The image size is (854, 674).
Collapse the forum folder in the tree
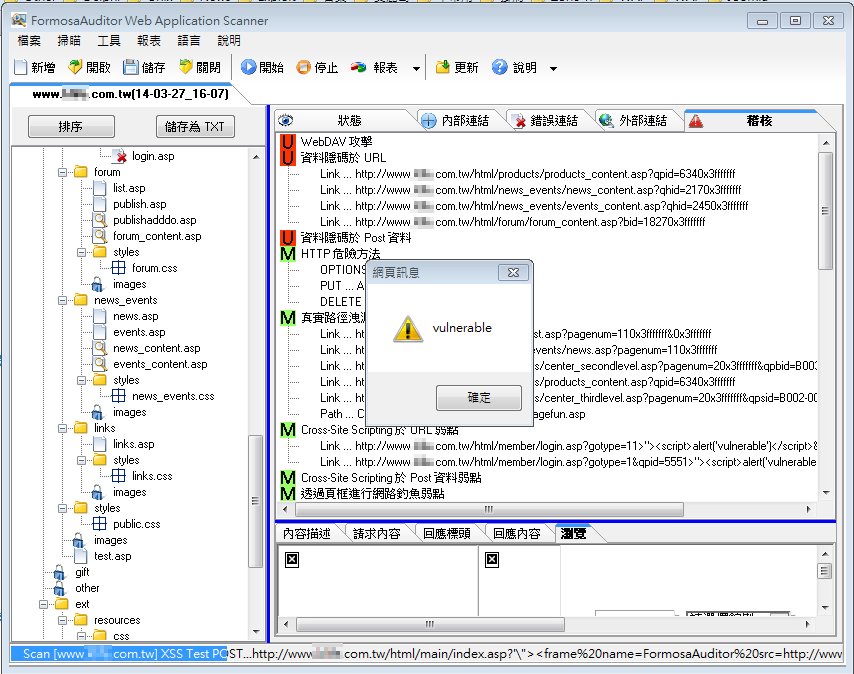tap(62, 172)
